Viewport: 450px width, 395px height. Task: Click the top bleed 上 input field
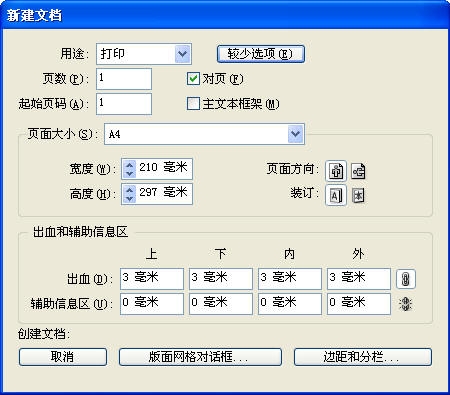click(152, 279)
